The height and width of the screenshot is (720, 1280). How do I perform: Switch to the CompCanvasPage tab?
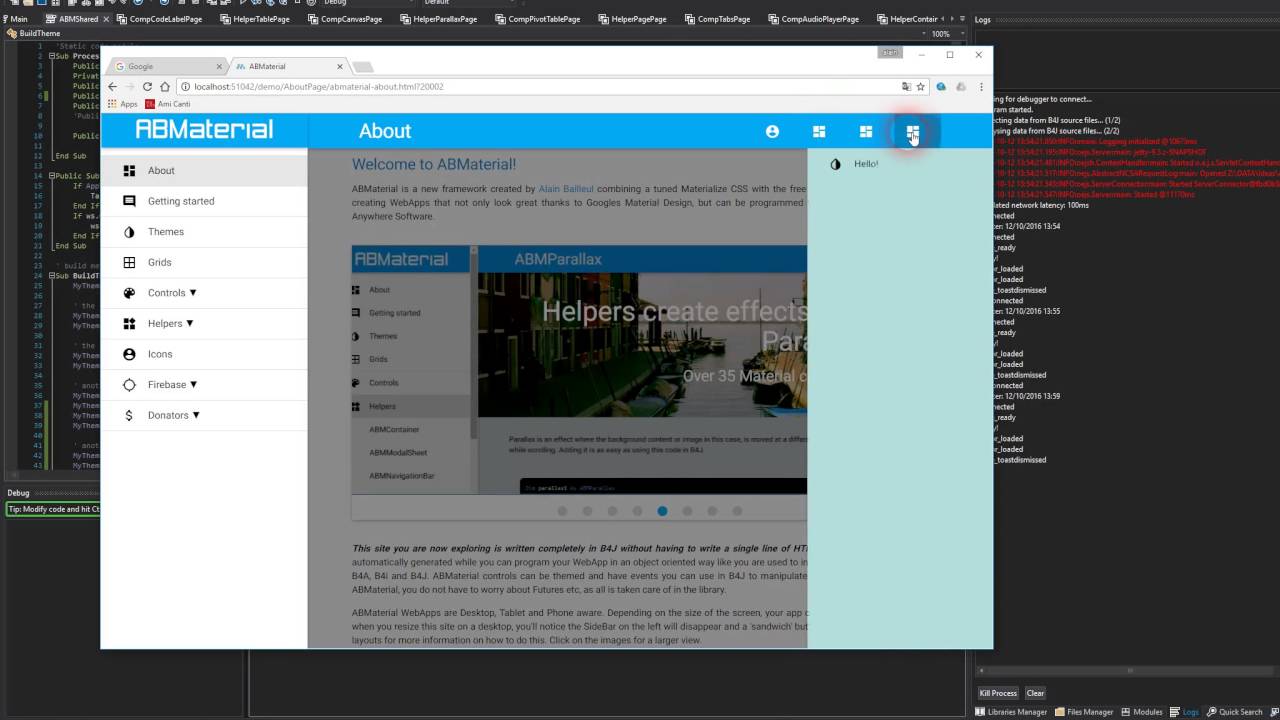(x=345, y=19)
